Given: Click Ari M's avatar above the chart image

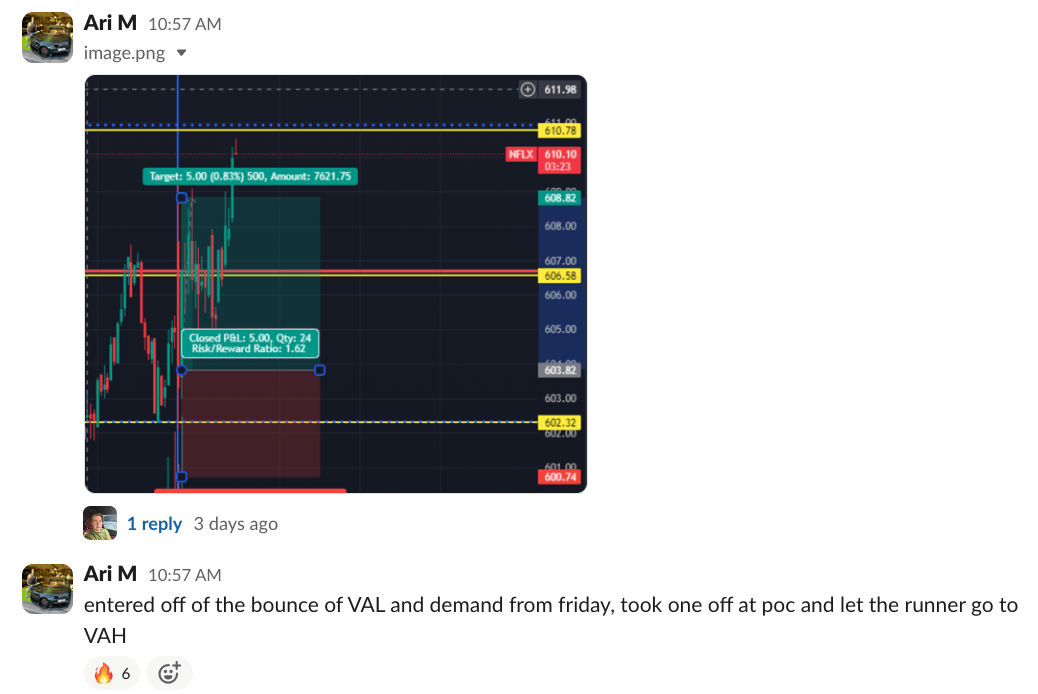Looking at the screenshot, I should (x=47, y=38).
